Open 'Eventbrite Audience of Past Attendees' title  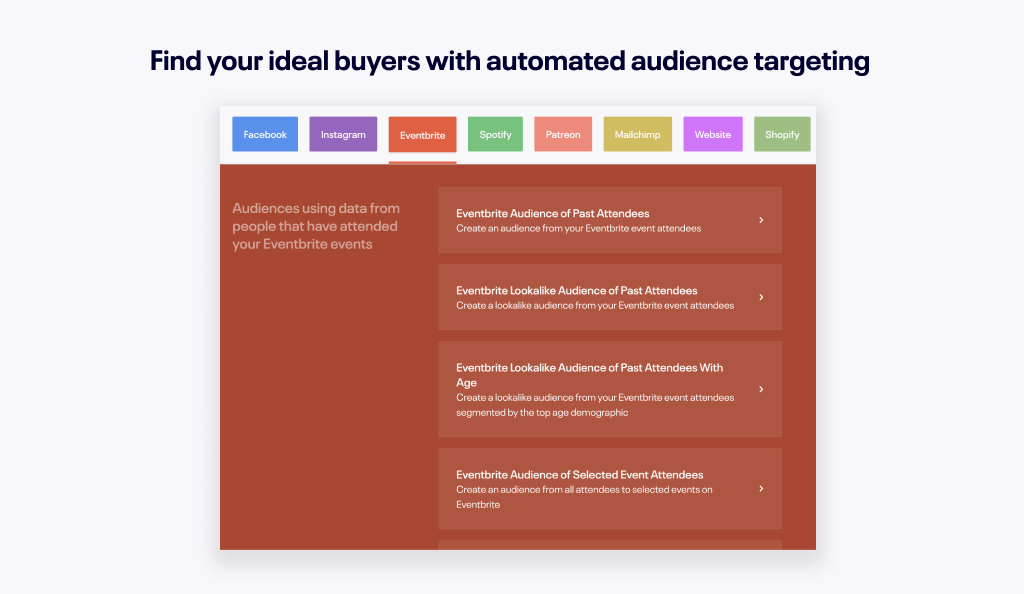(x=552, y=213)
